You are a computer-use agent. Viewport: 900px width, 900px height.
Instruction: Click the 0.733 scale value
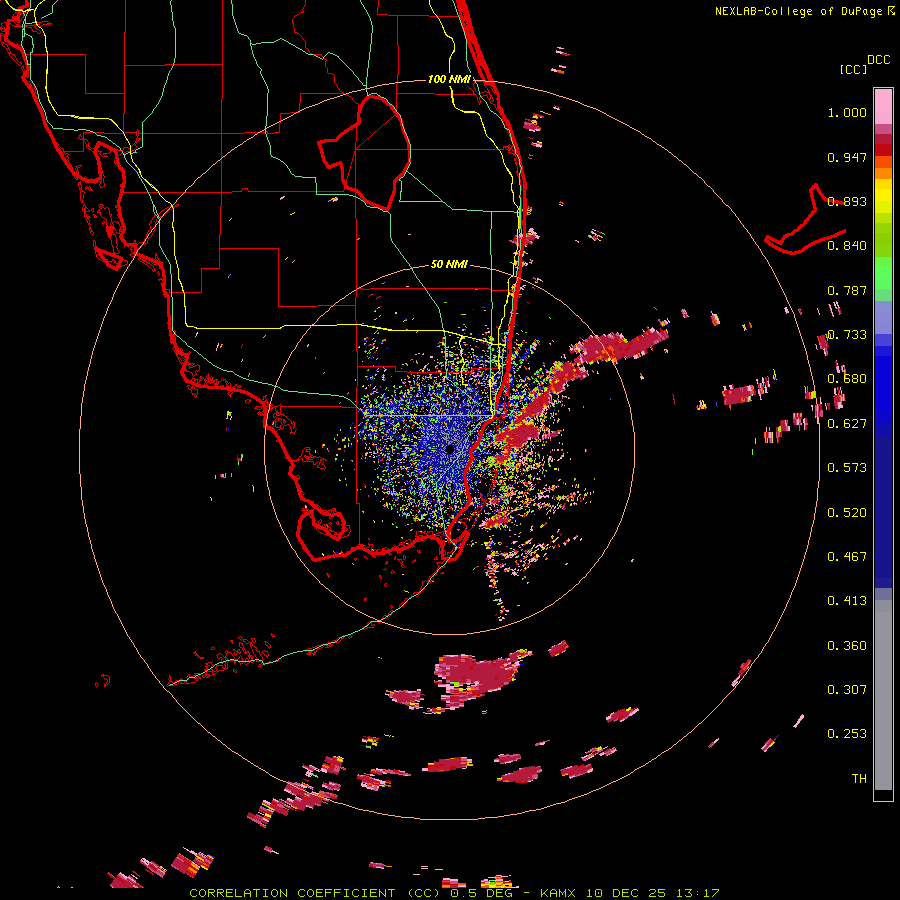[847, 335]
